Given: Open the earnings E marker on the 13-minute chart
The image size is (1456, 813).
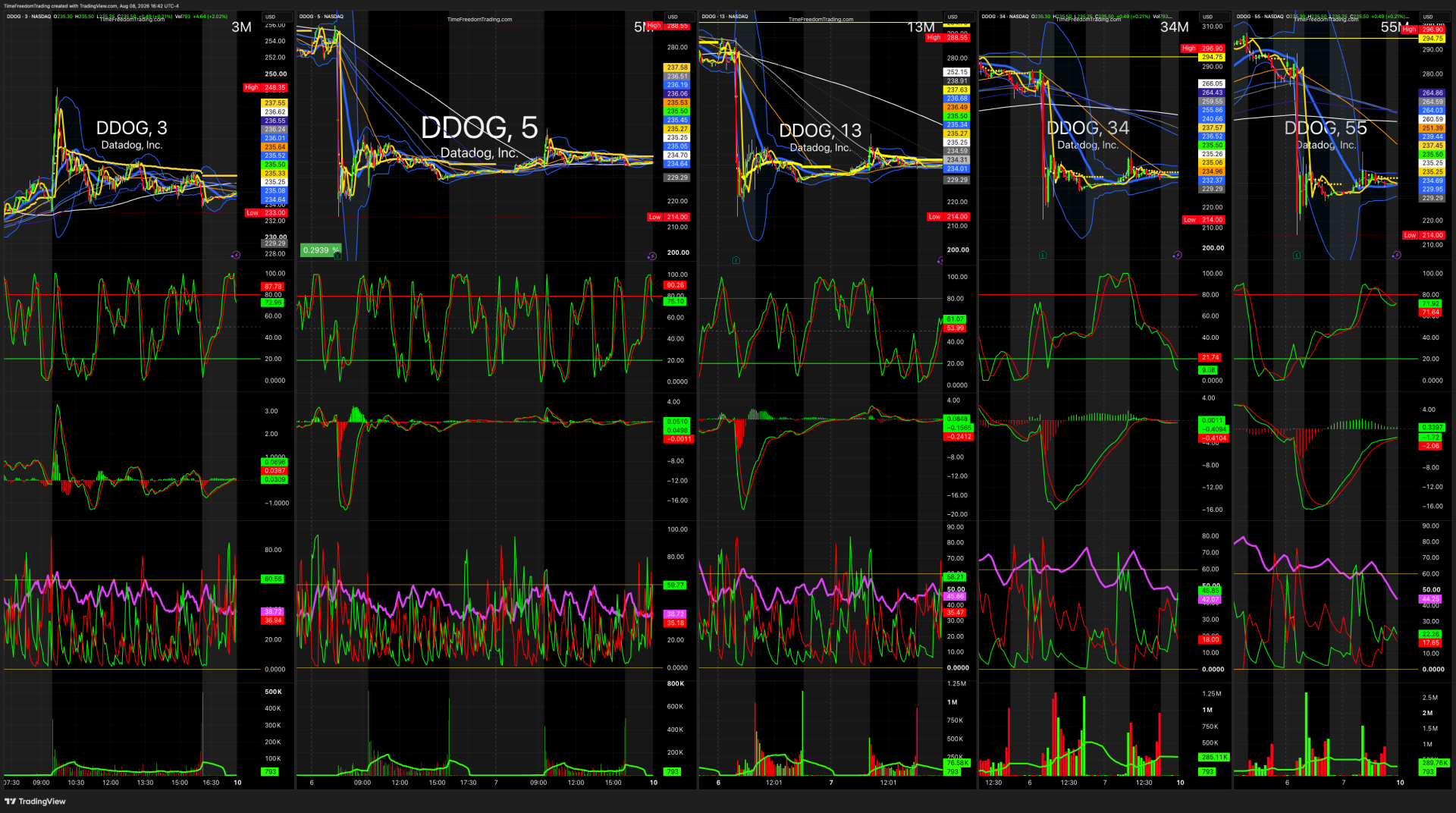Looking at the screenshot, I should (x=736, y=260).
